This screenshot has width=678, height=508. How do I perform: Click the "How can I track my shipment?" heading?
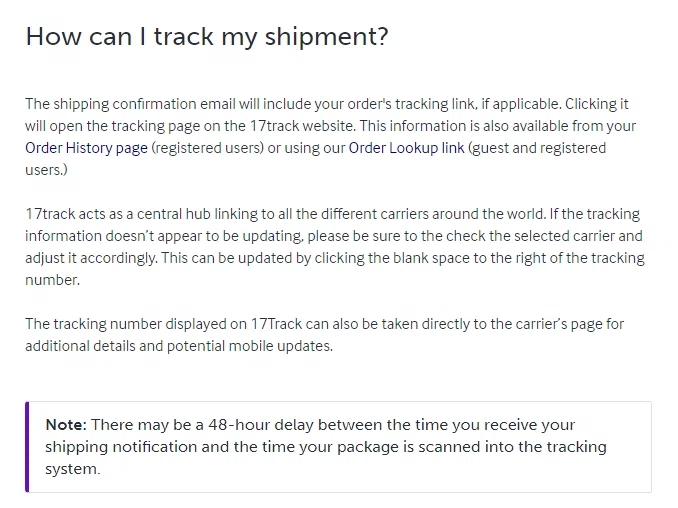[x=206, y=36]
